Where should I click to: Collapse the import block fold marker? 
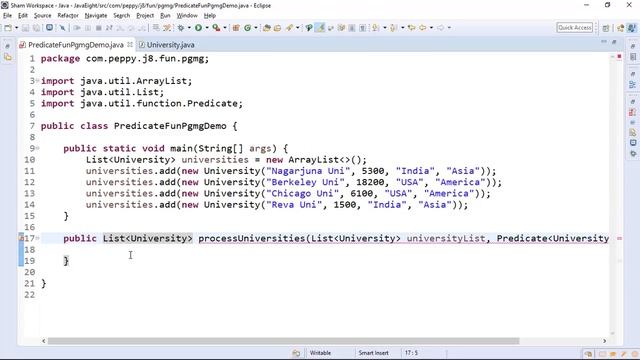click(x=37, y=81)
